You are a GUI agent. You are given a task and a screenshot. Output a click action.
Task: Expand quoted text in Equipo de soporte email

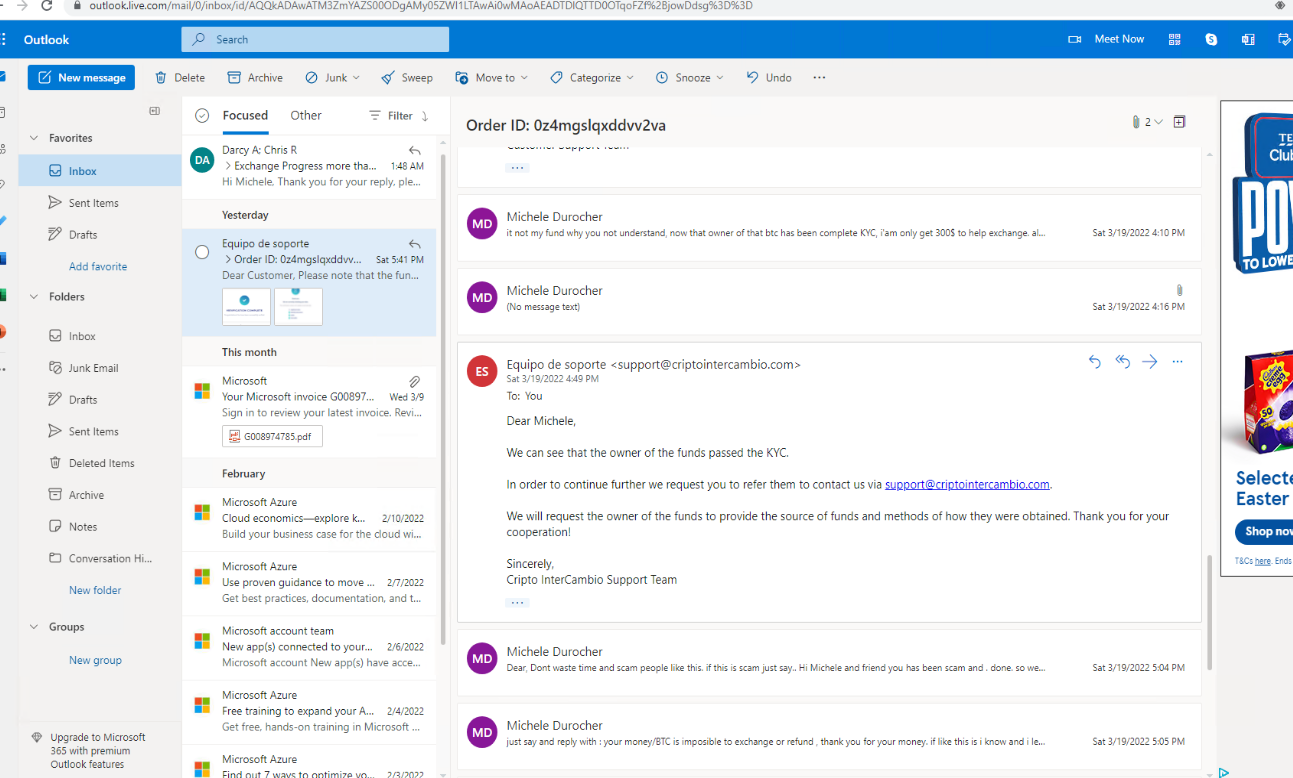(x=517, y=603)
